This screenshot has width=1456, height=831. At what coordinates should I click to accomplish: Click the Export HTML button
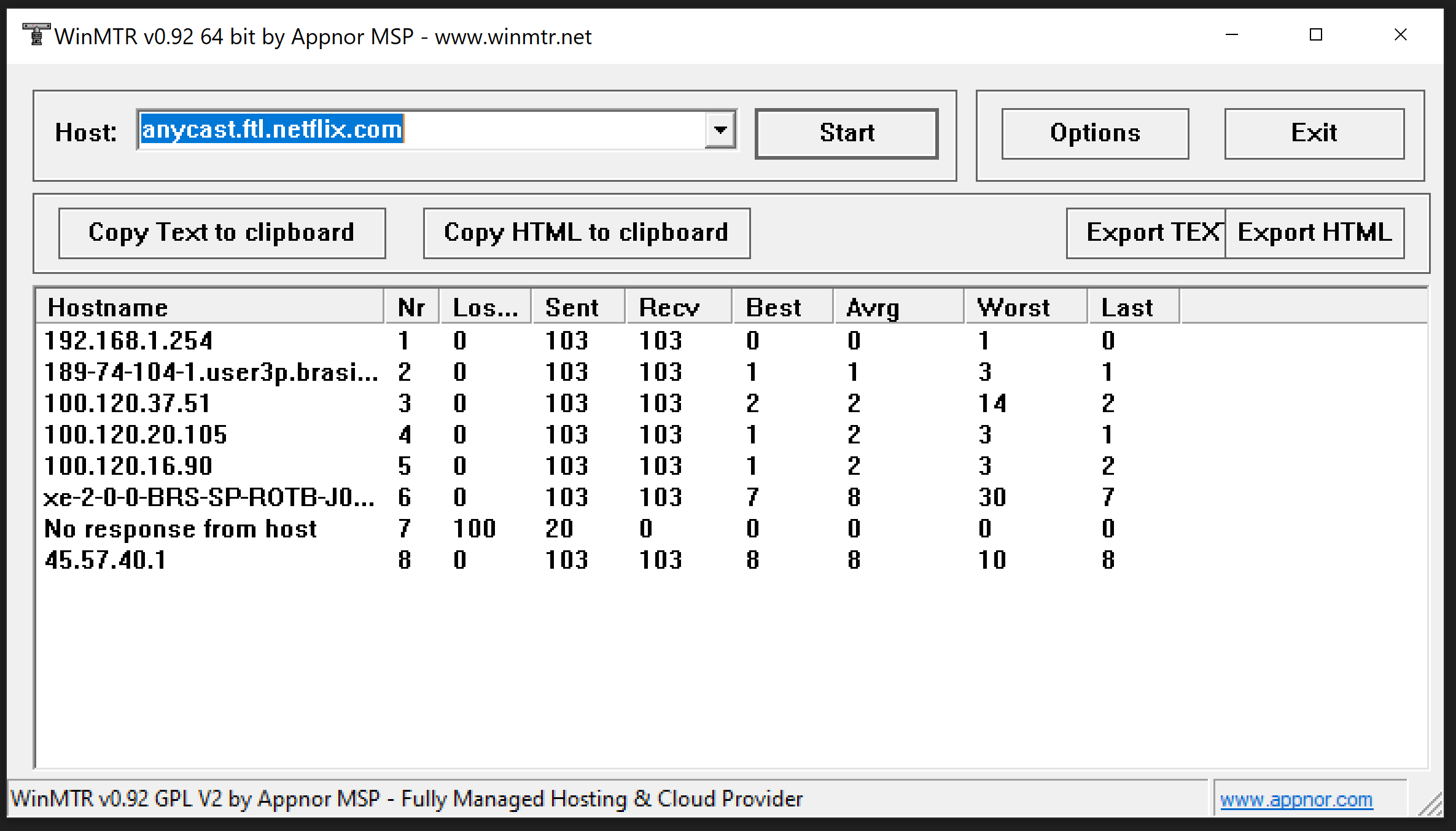(1314, 233)
